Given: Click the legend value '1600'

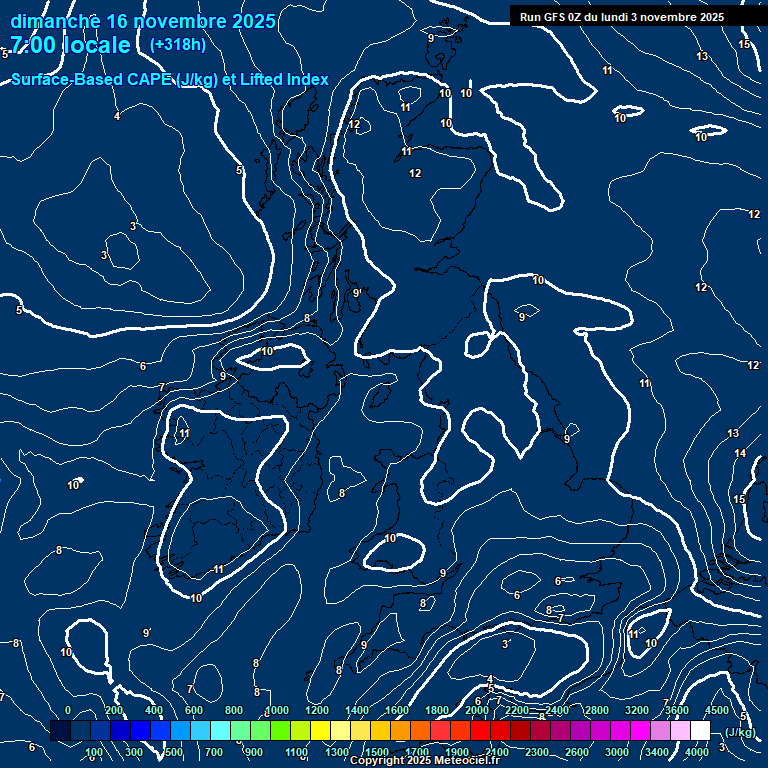Looking at the screenshot, I should [x=397, y=710].
